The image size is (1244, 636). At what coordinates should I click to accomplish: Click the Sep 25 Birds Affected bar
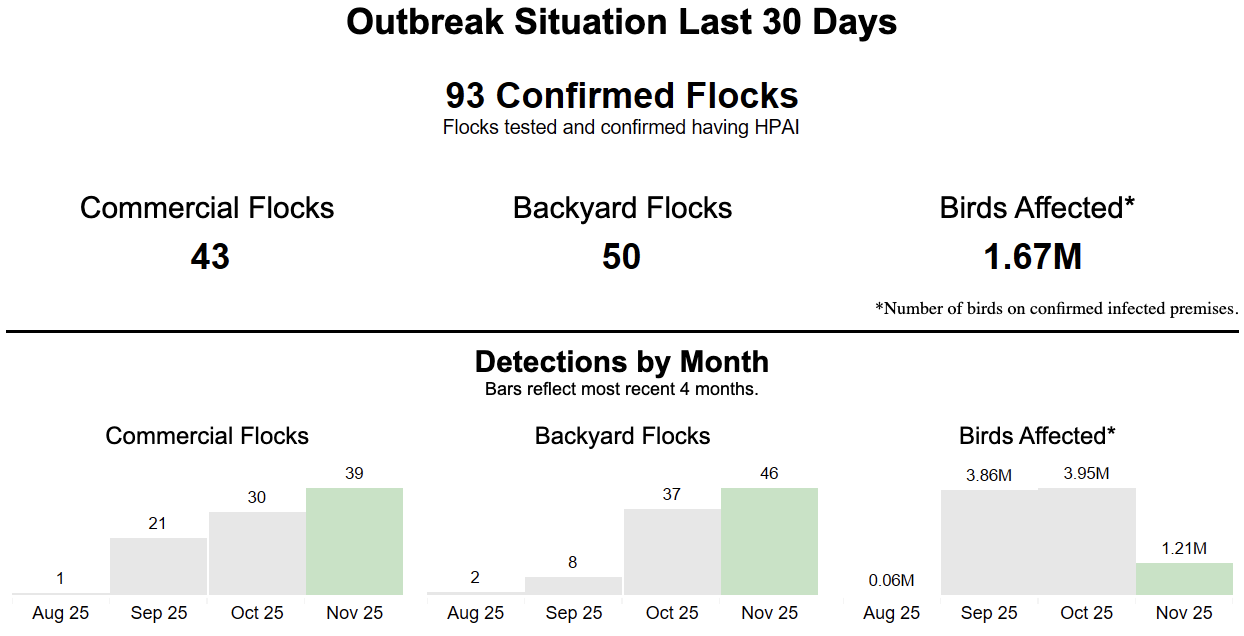pos(989,542)
